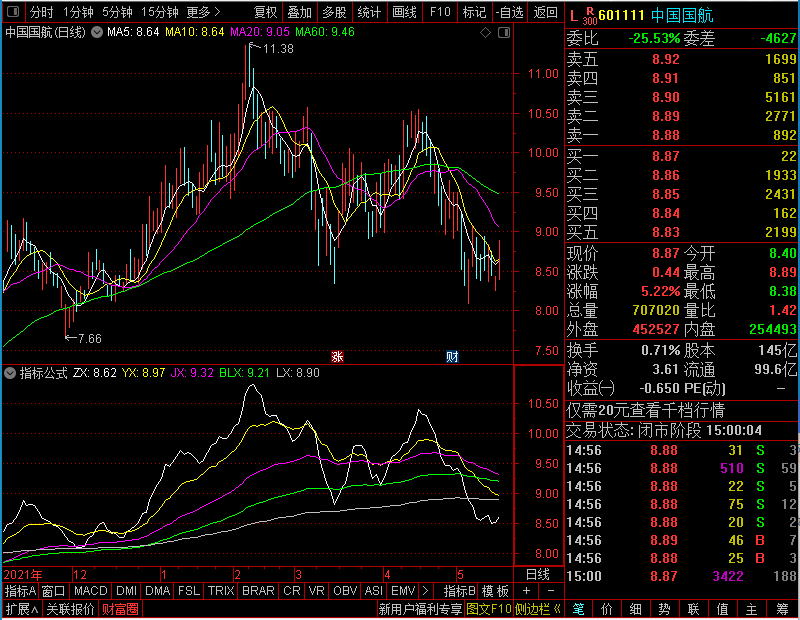Screen dimensions: 800x620
Task: Select the 势 trend tab
Action: [664, 609]
